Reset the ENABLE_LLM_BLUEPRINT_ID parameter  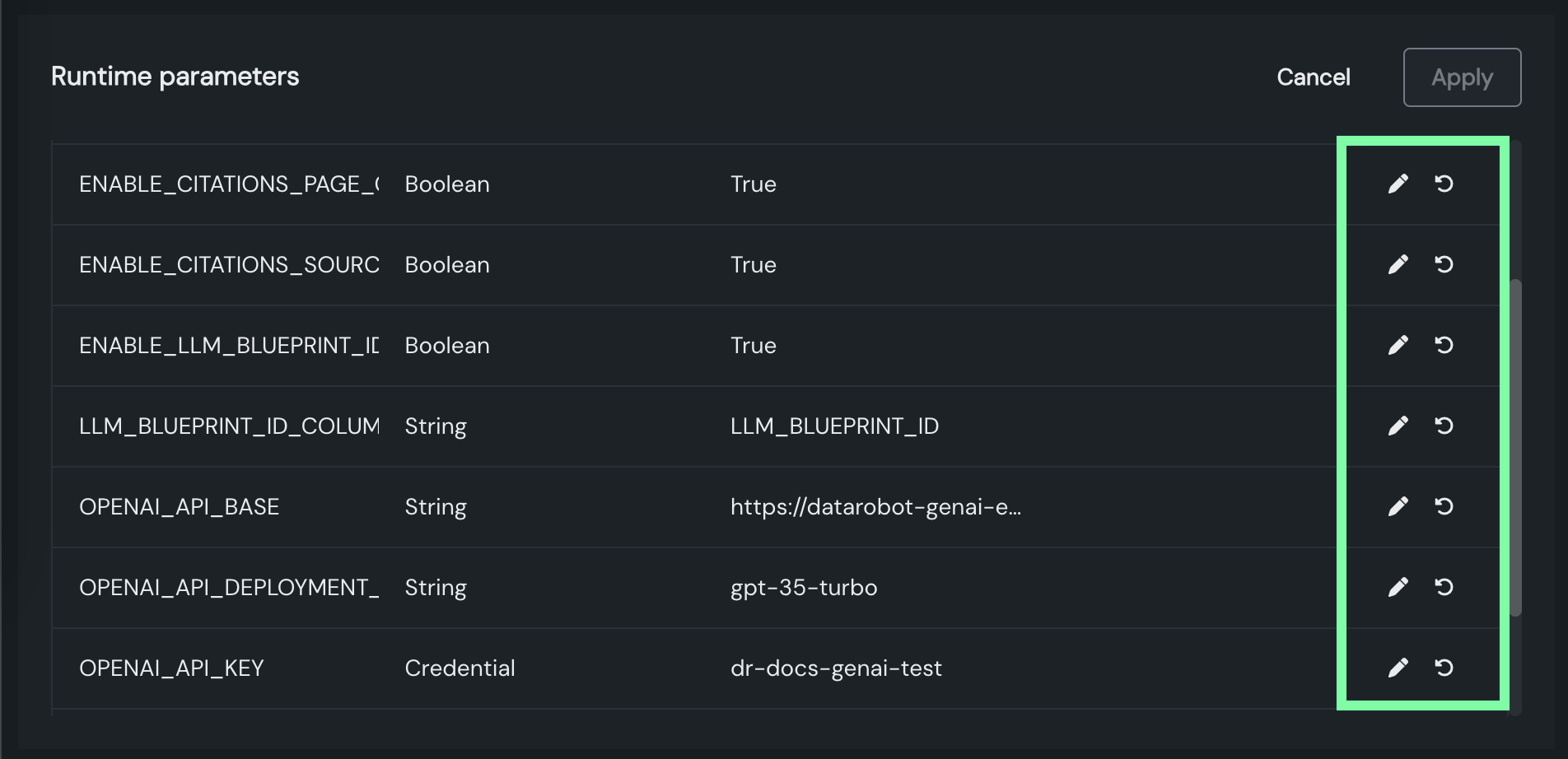[x=1444, y=345]
